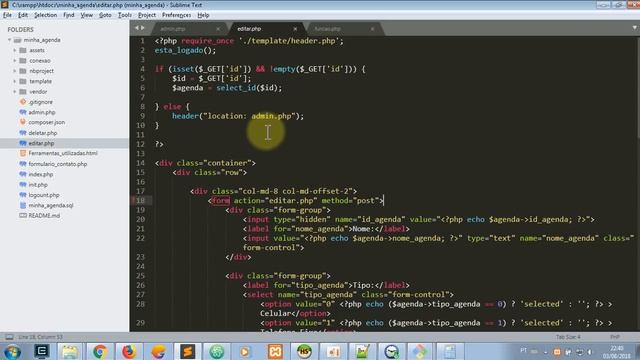Open the Help menu
640x360 pixels.
tap(203, 15)
